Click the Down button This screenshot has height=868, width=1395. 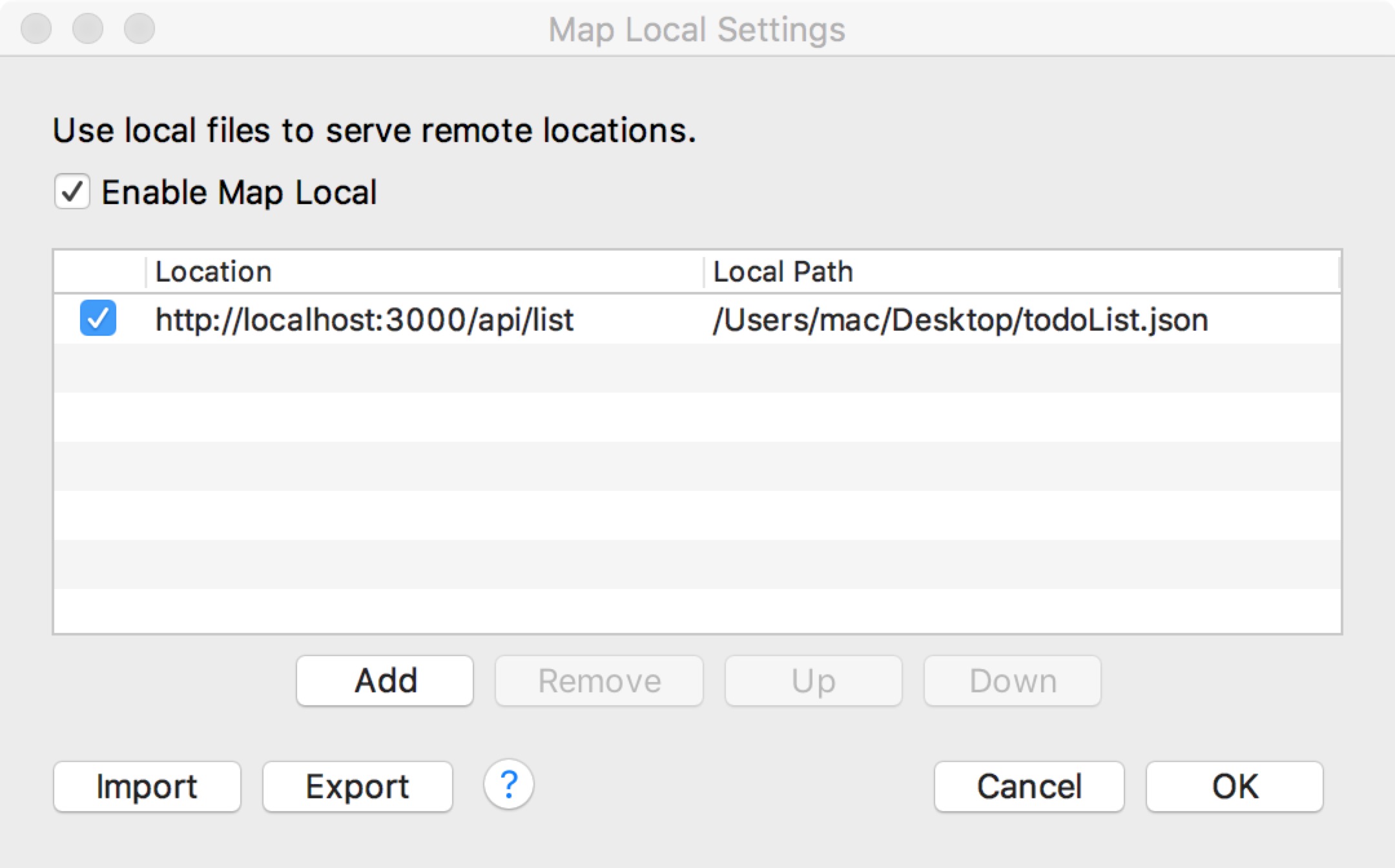1012,681
